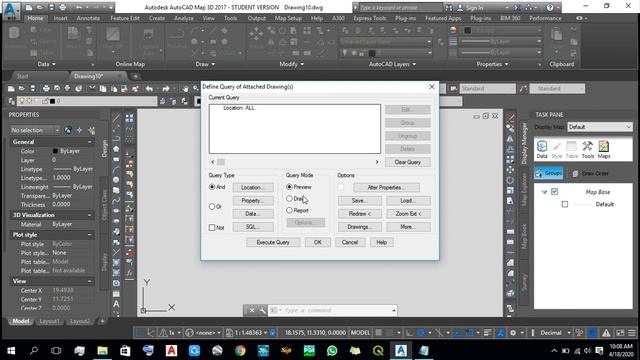Image resolution: width=640 pixels, height=360 pixels.
Task: Click the customization menu icon in status bar
Action: coord(632,333)
